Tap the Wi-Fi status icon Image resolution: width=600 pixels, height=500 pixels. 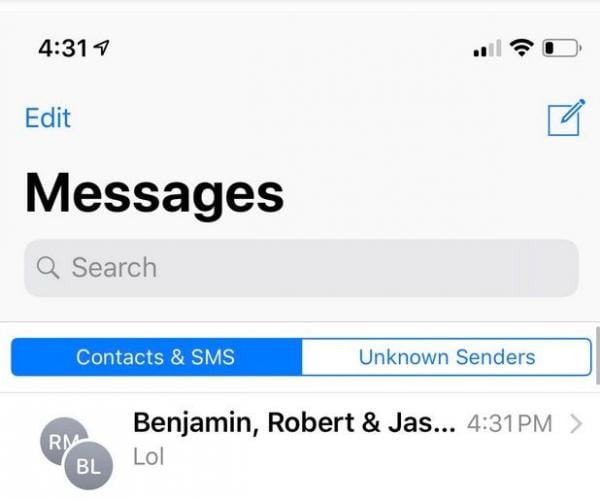(521, 48)
